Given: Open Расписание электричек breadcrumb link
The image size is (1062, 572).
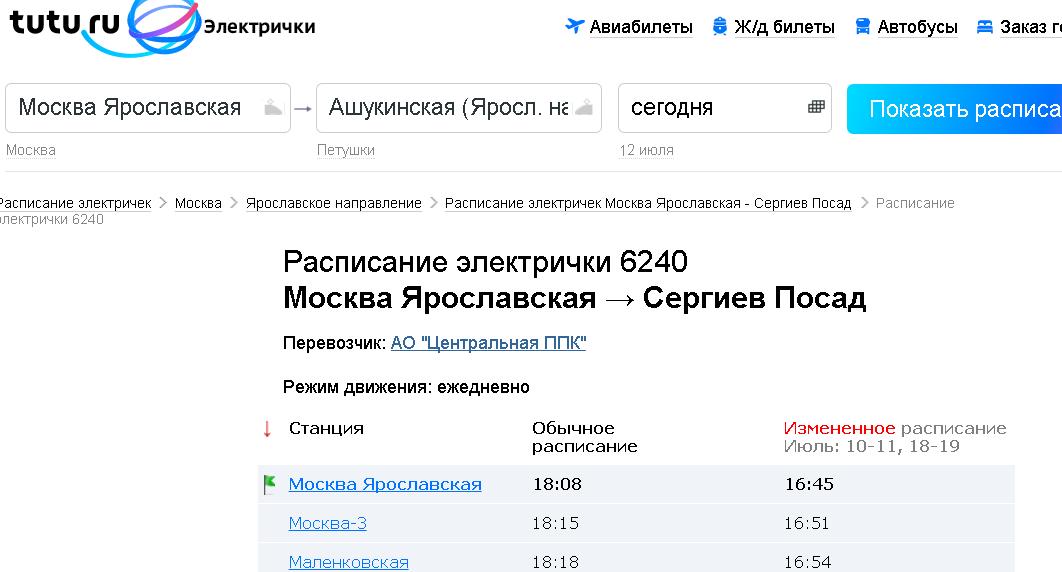Looking at the screenshot, I should coord(75,203).
